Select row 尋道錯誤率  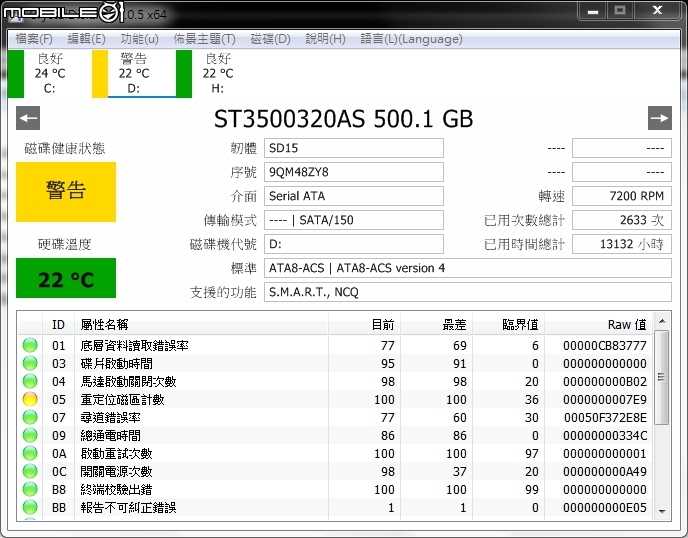pos(336,417)
